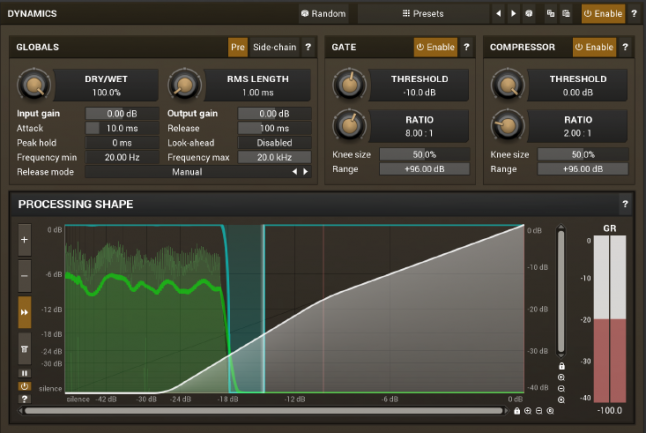This screenshot has width=646, height=433.
Task: Click the paste settings icon
Action: [x=566, y=14]
